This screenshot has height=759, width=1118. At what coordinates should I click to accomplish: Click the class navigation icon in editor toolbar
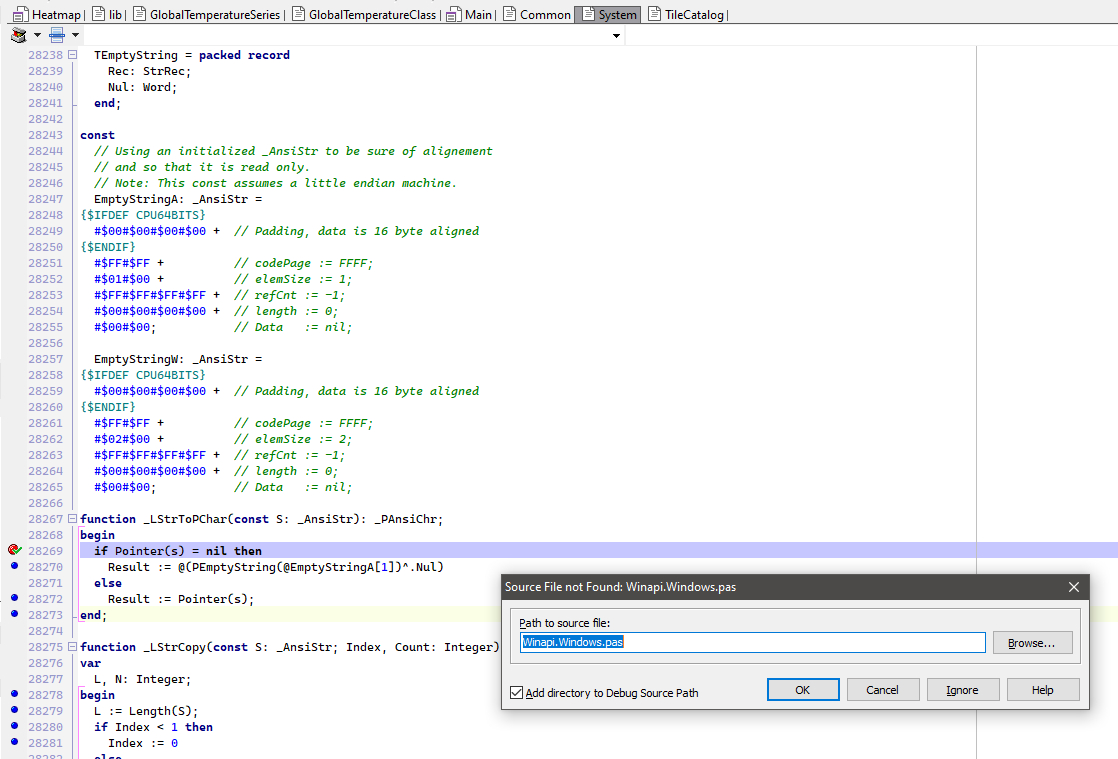(x=19, y=35)
